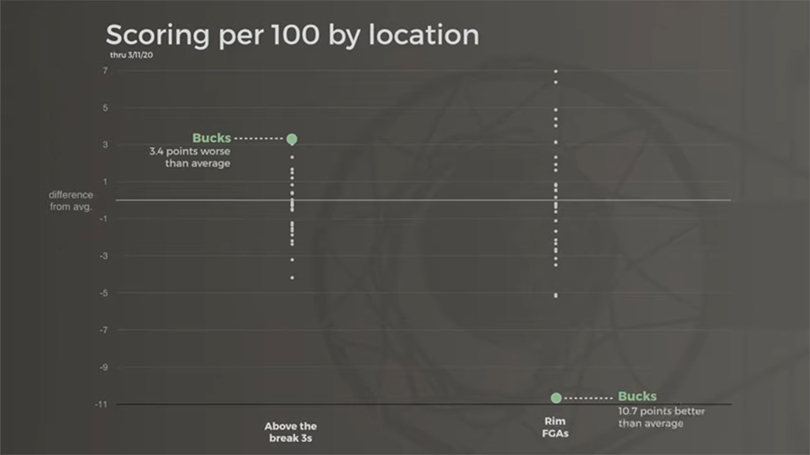Click the "Rim FGAs" axis label

tap(556, 427)
